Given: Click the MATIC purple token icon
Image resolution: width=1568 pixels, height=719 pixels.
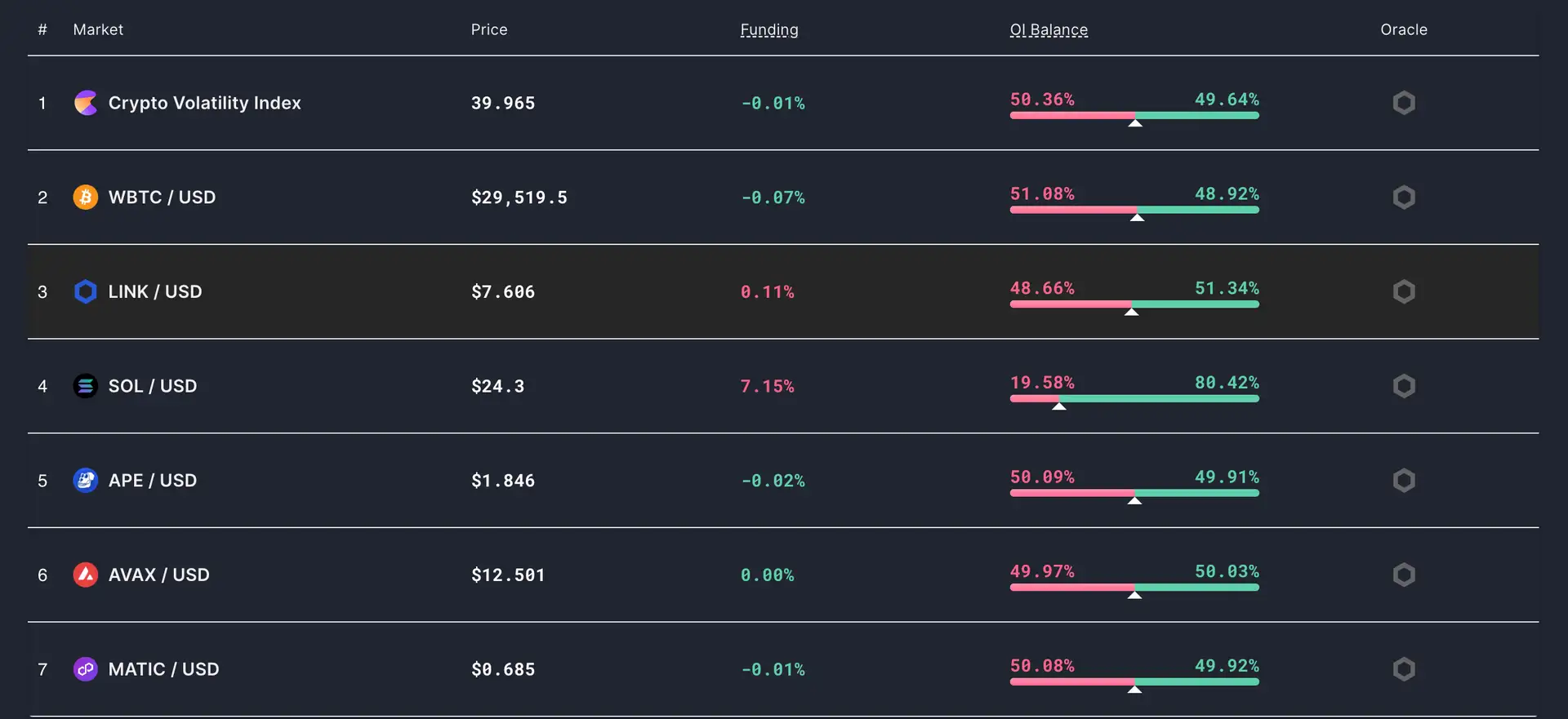Looking at the screenshot, I should click(x=86, y=669).
